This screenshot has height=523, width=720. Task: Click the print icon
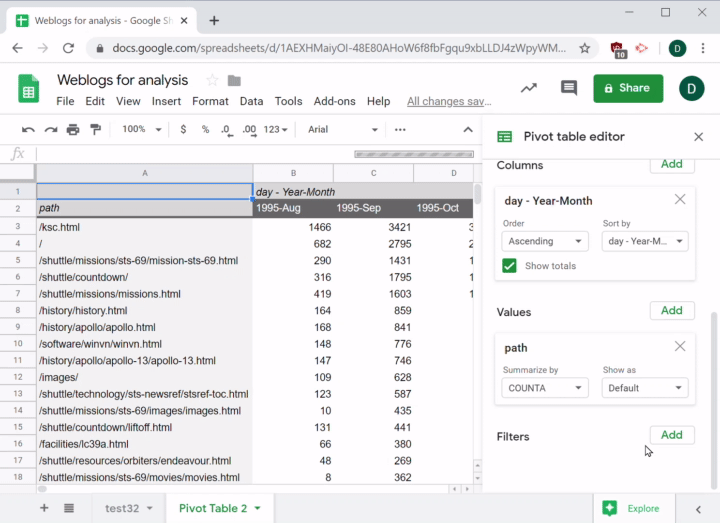pos(73,129)
